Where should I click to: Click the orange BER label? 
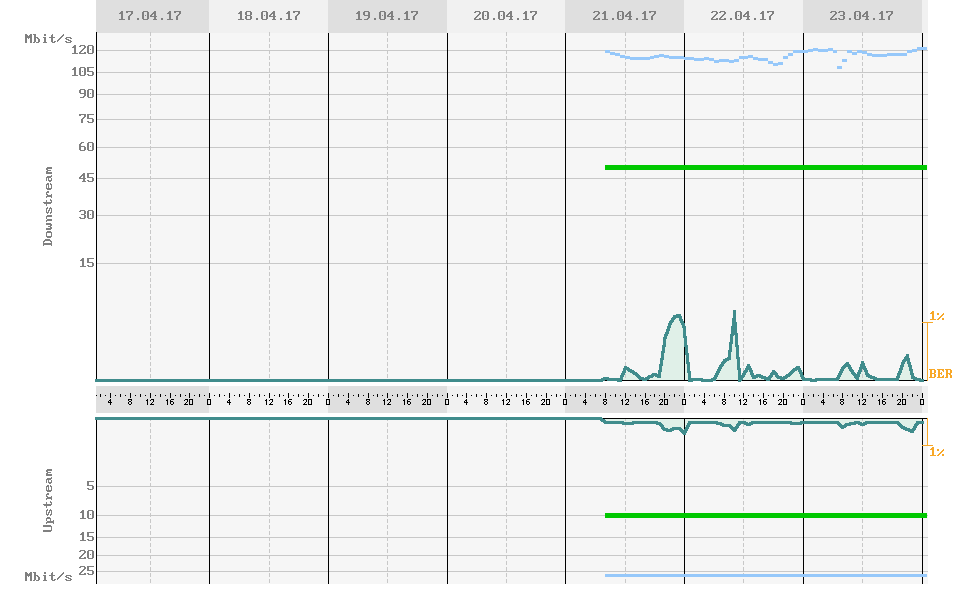click(940, 374)
